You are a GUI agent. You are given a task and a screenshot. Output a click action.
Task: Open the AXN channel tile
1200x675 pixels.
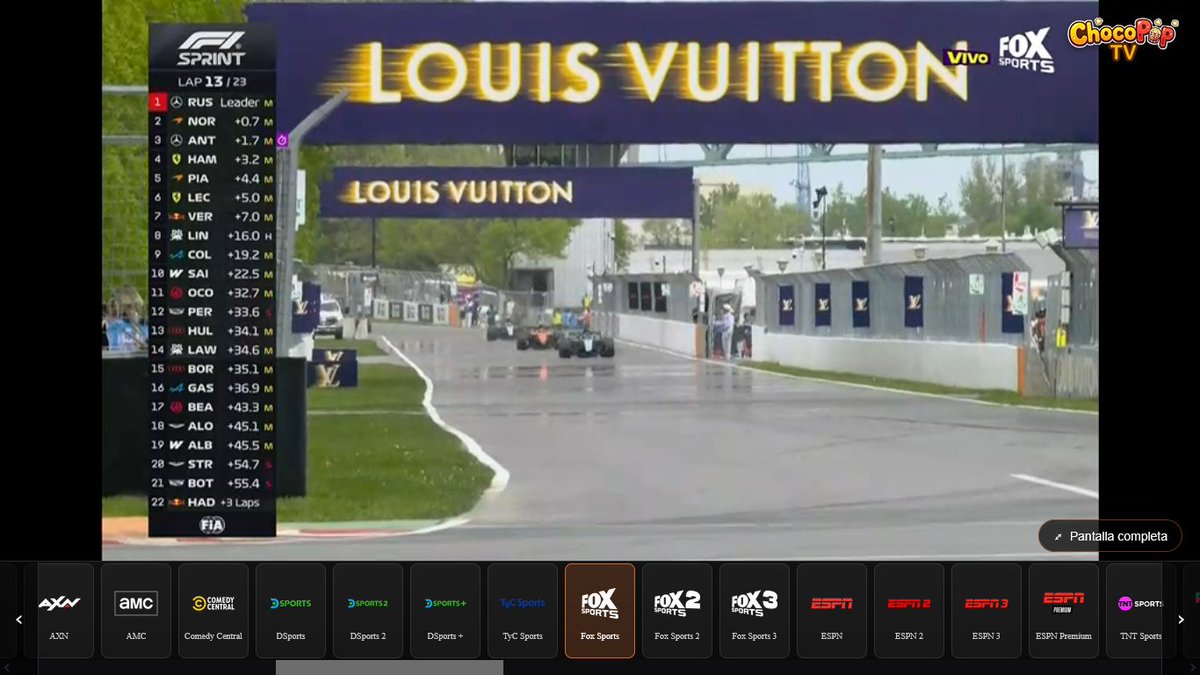click(59, 610)
